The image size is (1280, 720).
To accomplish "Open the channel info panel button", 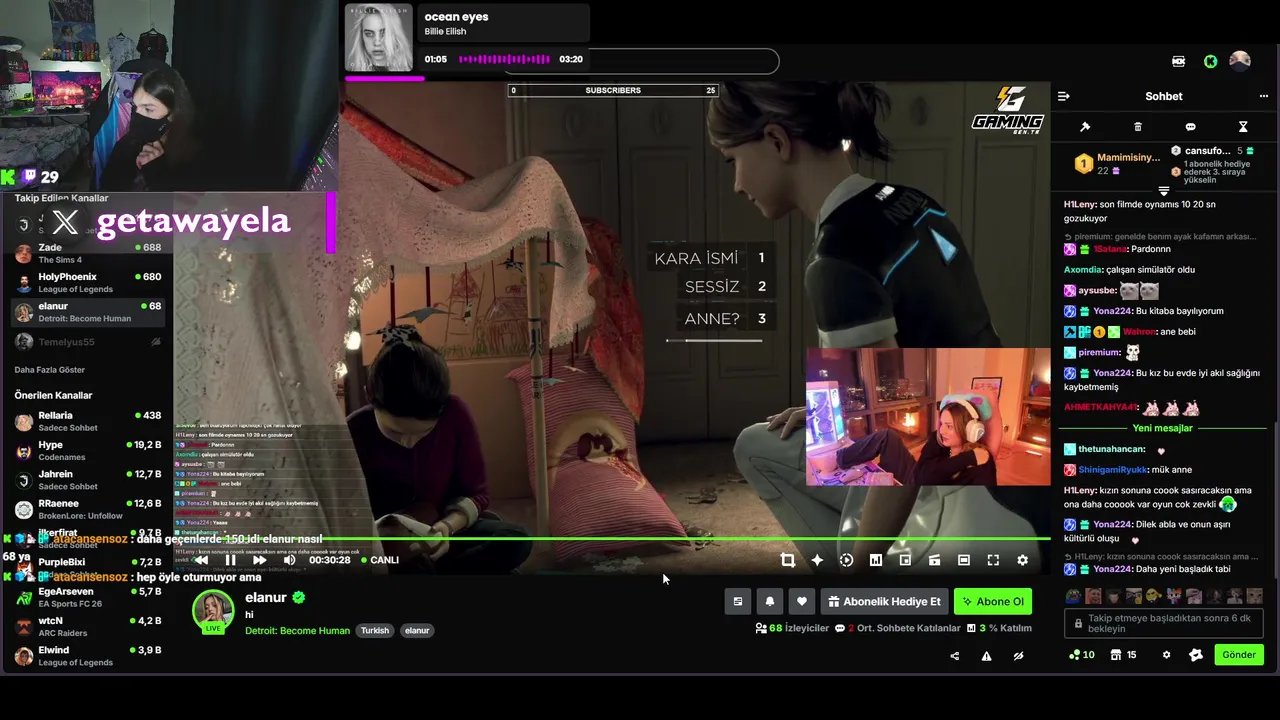I will (738, 601).
